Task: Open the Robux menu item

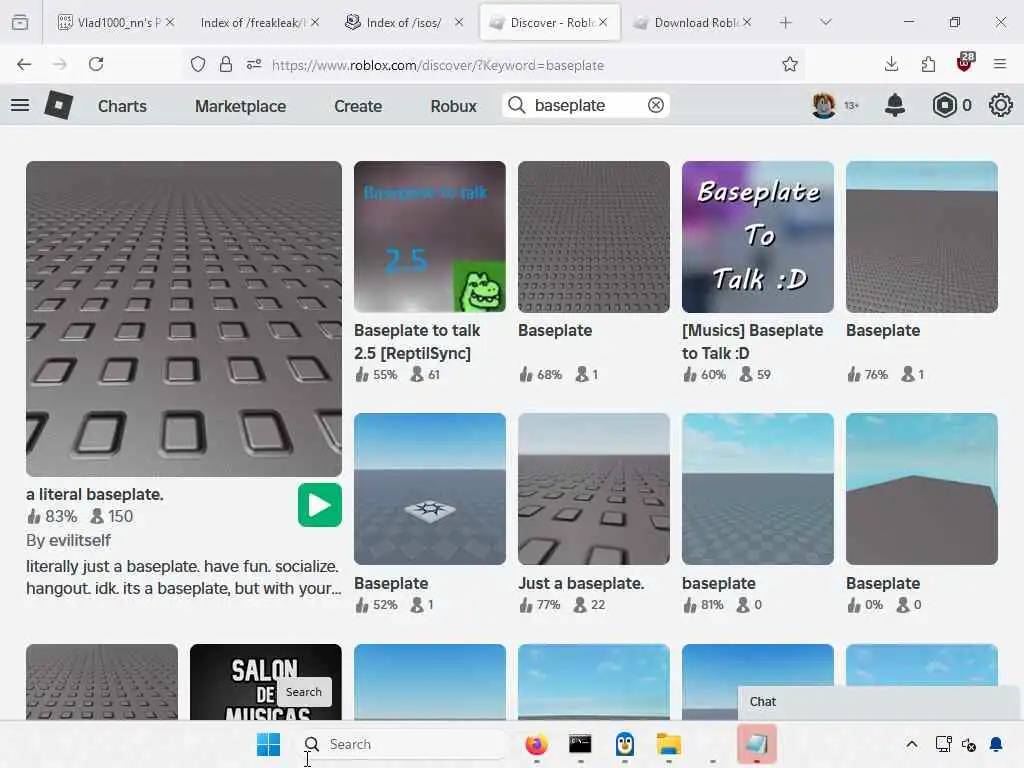Action: coord(454,106)
